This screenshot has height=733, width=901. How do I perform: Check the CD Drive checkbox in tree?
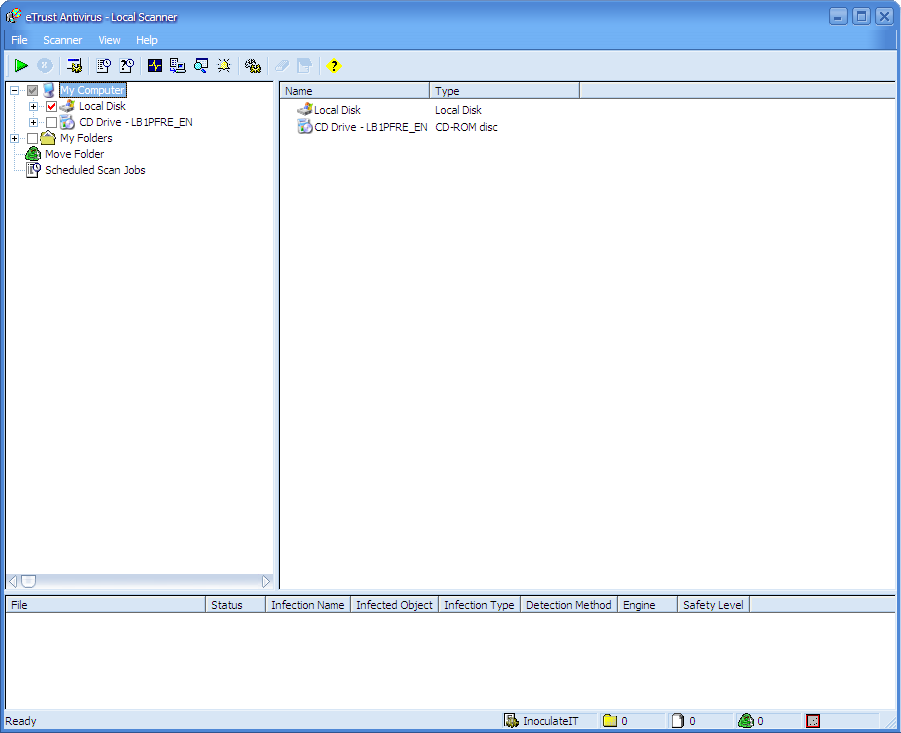click(x=51, y=122)
